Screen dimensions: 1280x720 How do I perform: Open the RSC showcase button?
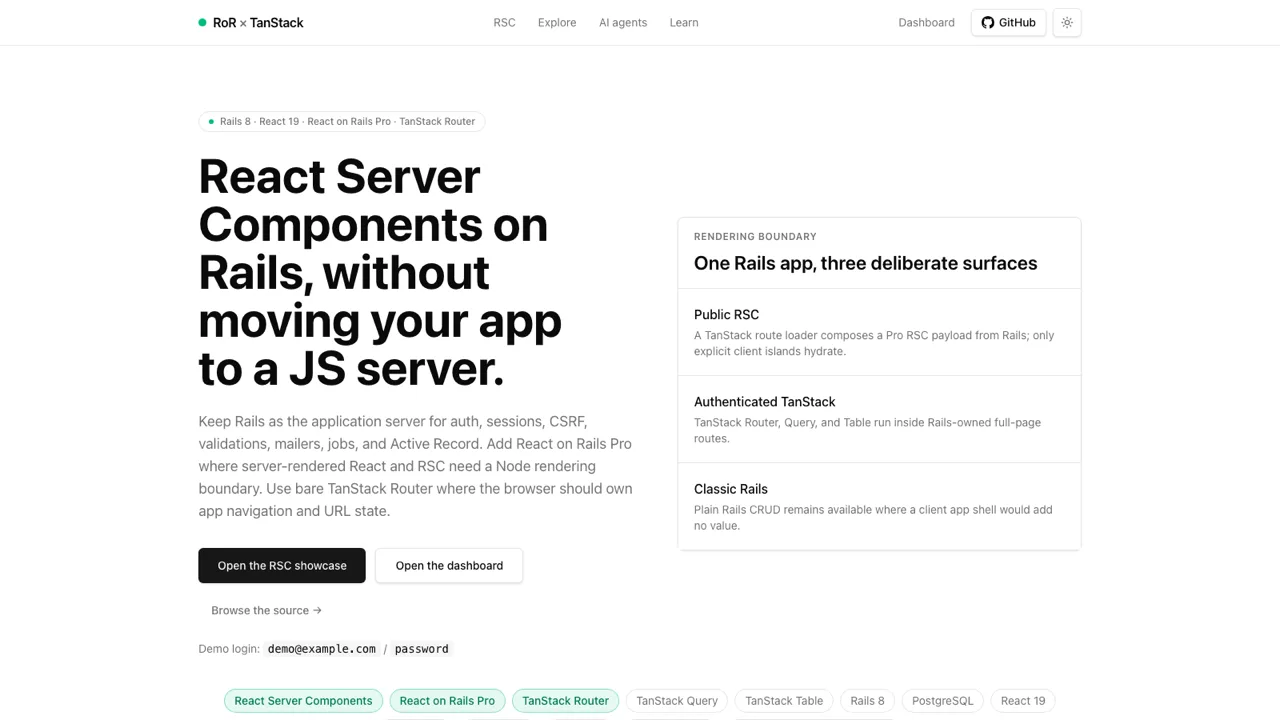click(x=282, y=565)
